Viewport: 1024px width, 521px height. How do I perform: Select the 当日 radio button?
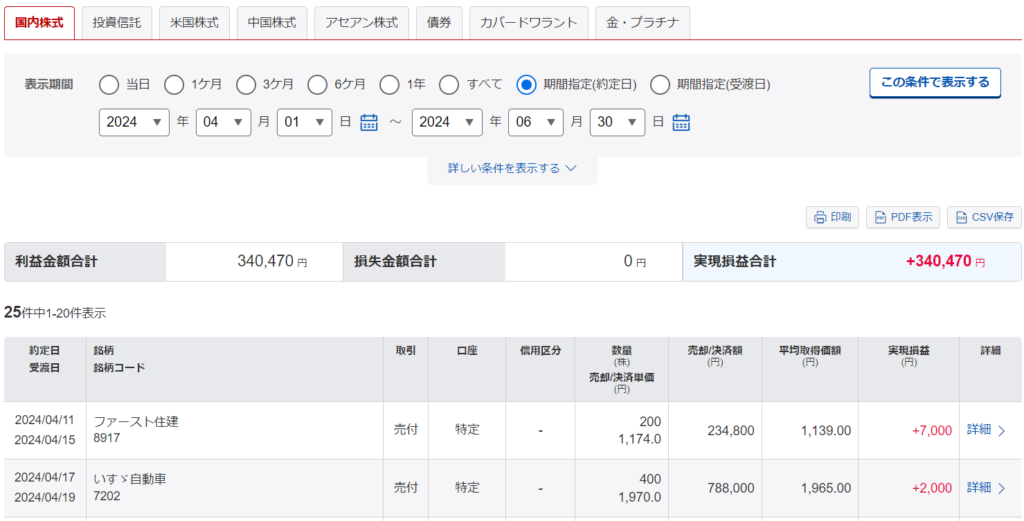coord(109,84)
